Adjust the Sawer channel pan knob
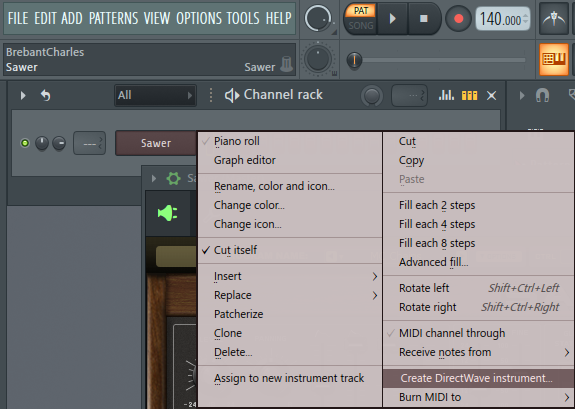The image size is (575, 409). 42,143
